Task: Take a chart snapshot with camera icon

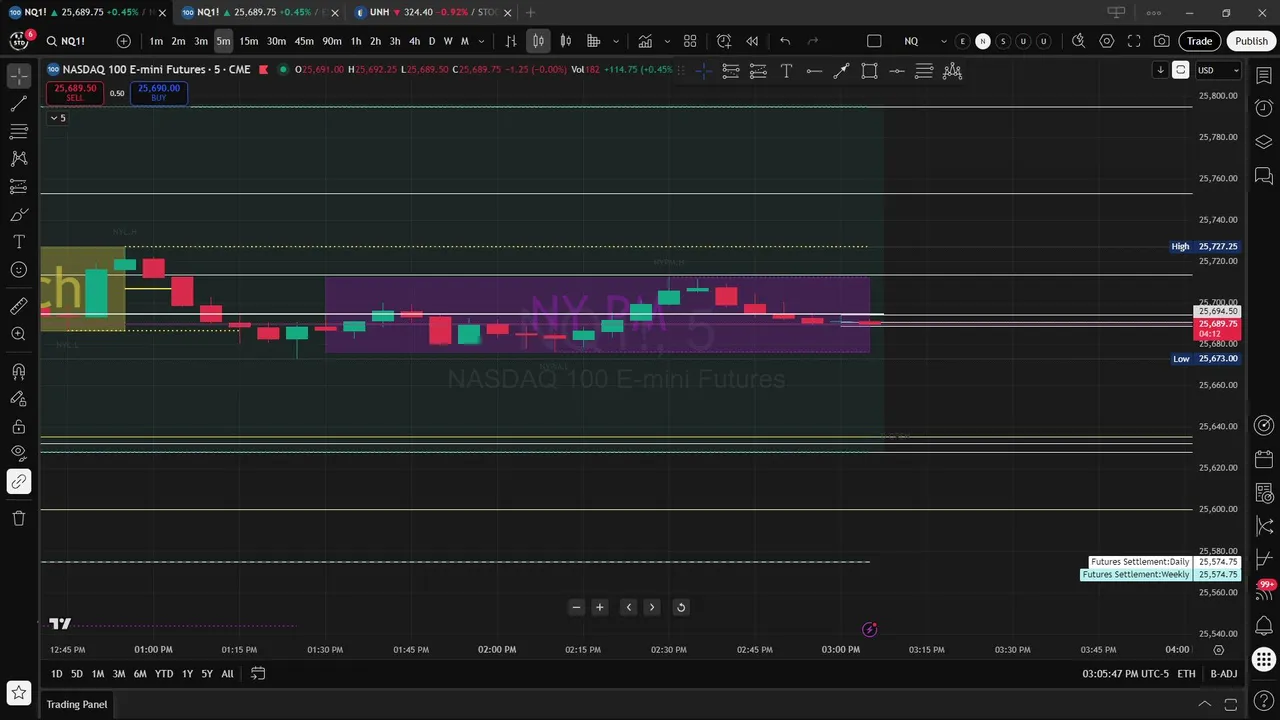Action: coord(1161,41)
